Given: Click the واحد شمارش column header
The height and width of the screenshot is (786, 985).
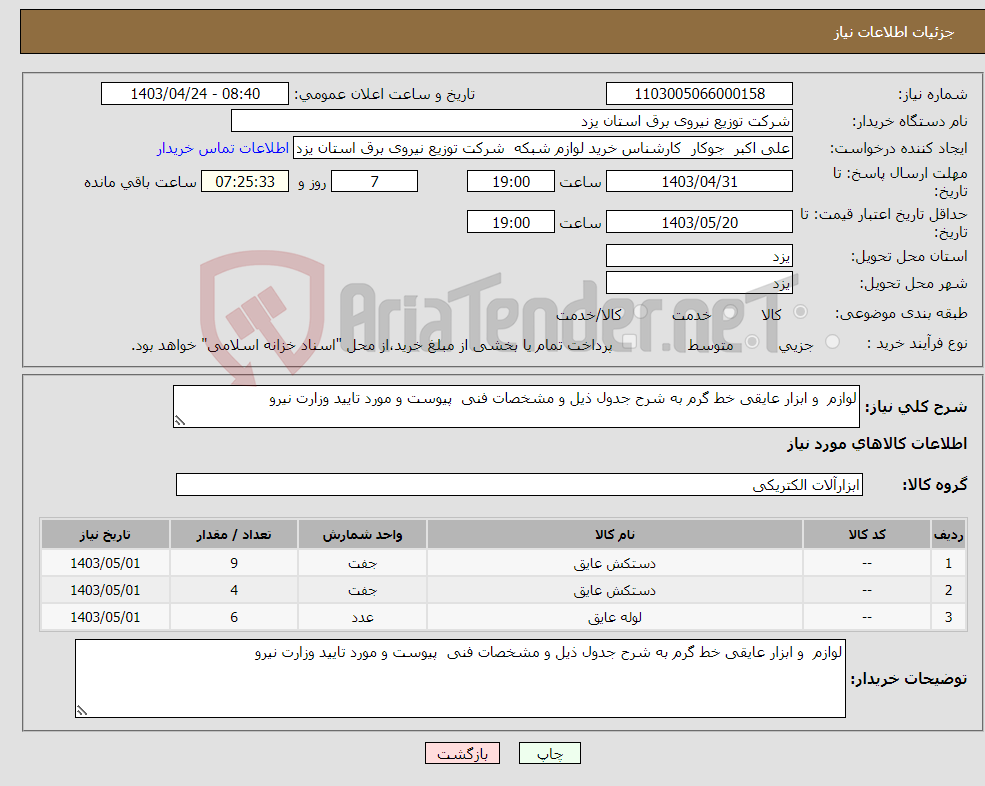Looking at the screenshot, I should (x=362, y=535).
